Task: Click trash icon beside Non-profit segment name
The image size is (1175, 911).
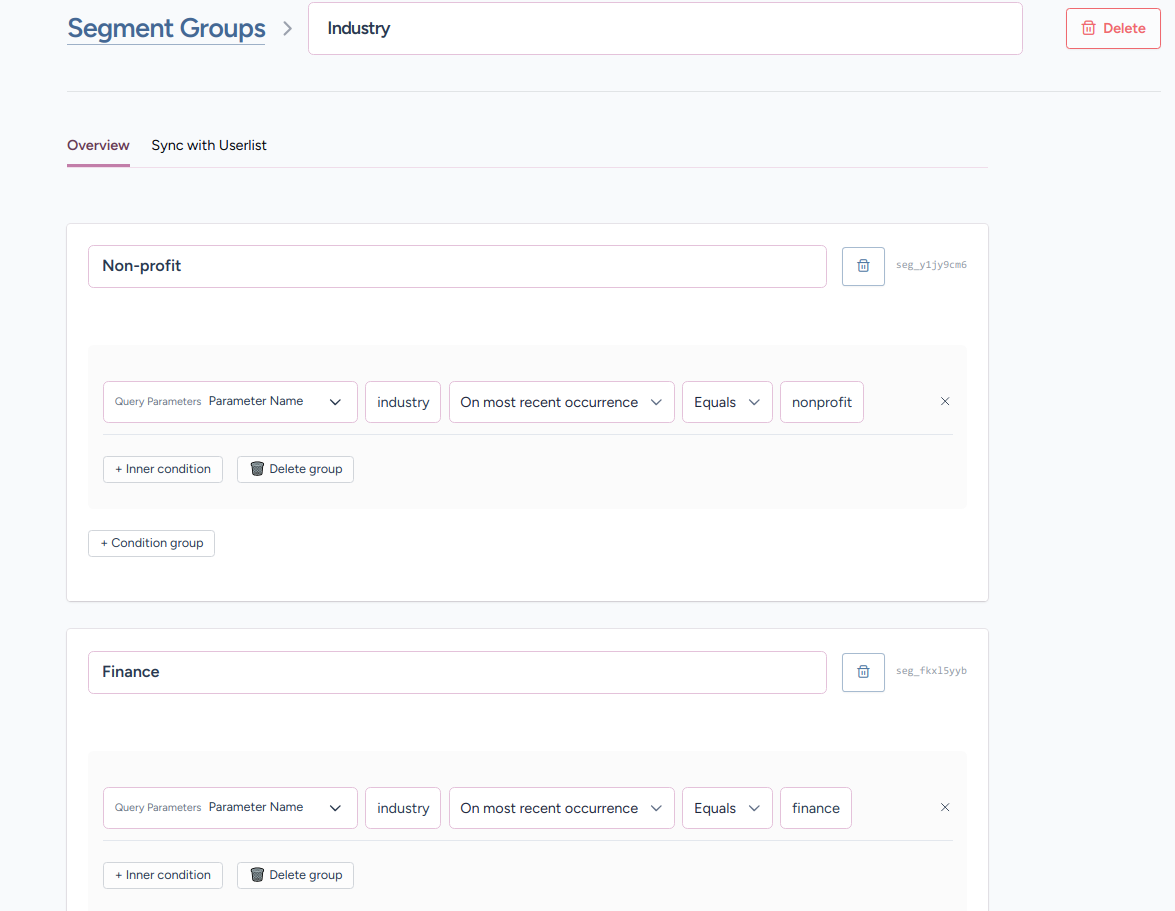Action: point(863,266)
